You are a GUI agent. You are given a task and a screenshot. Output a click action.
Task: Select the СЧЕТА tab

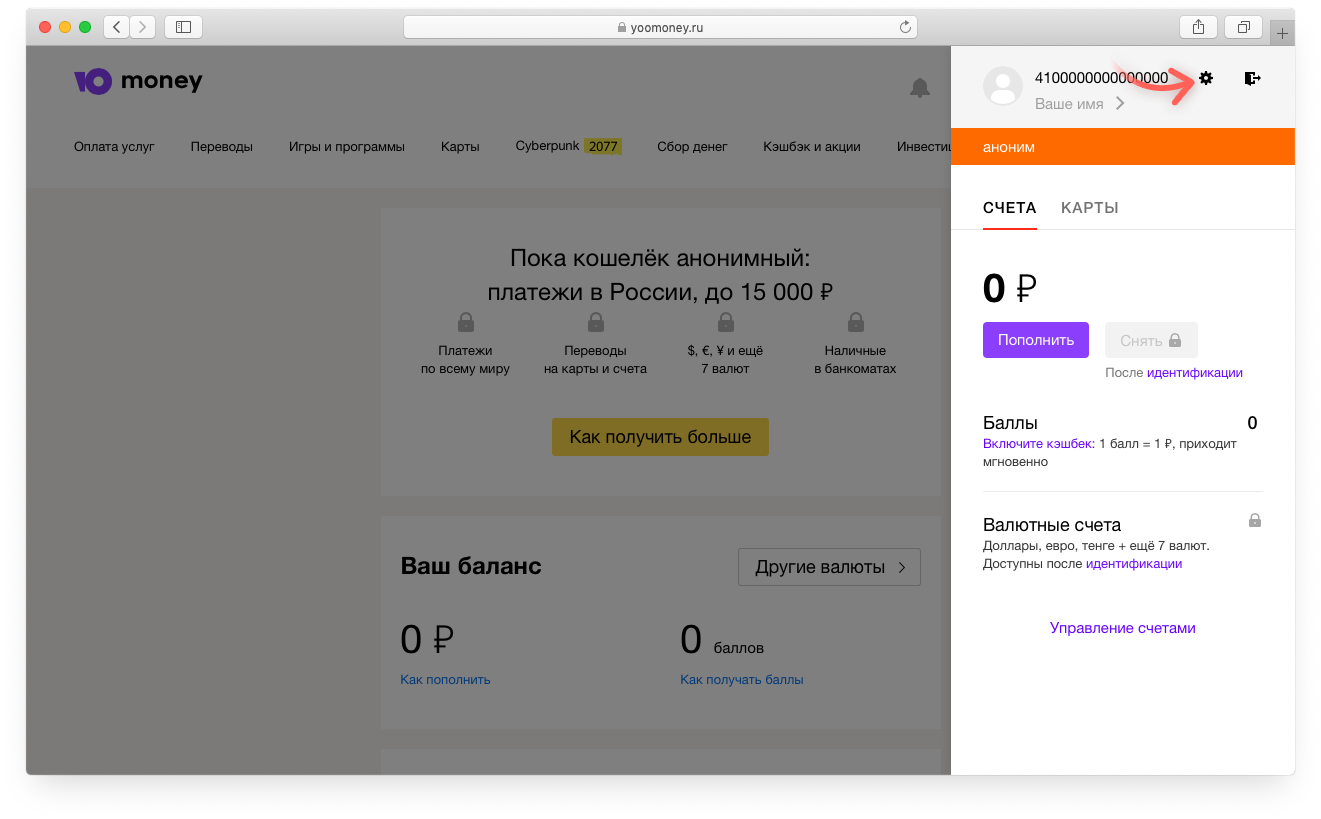(1009, 208)
